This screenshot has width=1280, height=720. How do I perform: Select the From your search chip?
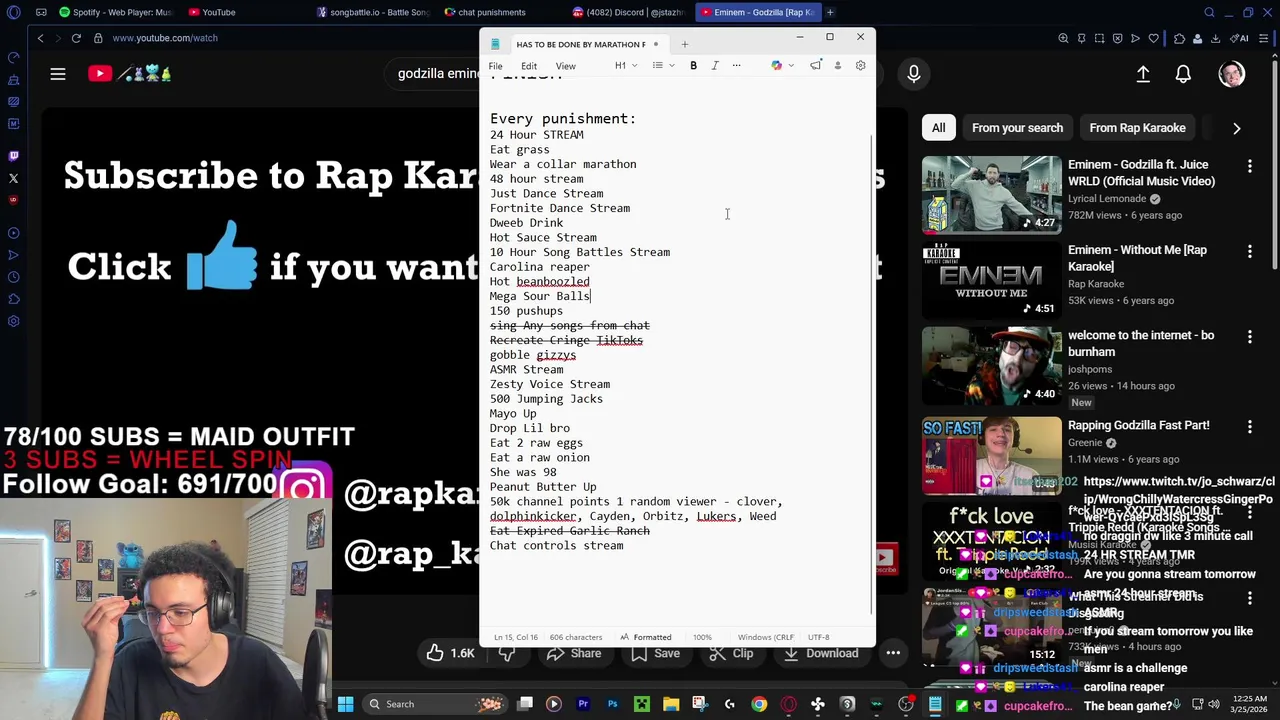pos(1017,128)
